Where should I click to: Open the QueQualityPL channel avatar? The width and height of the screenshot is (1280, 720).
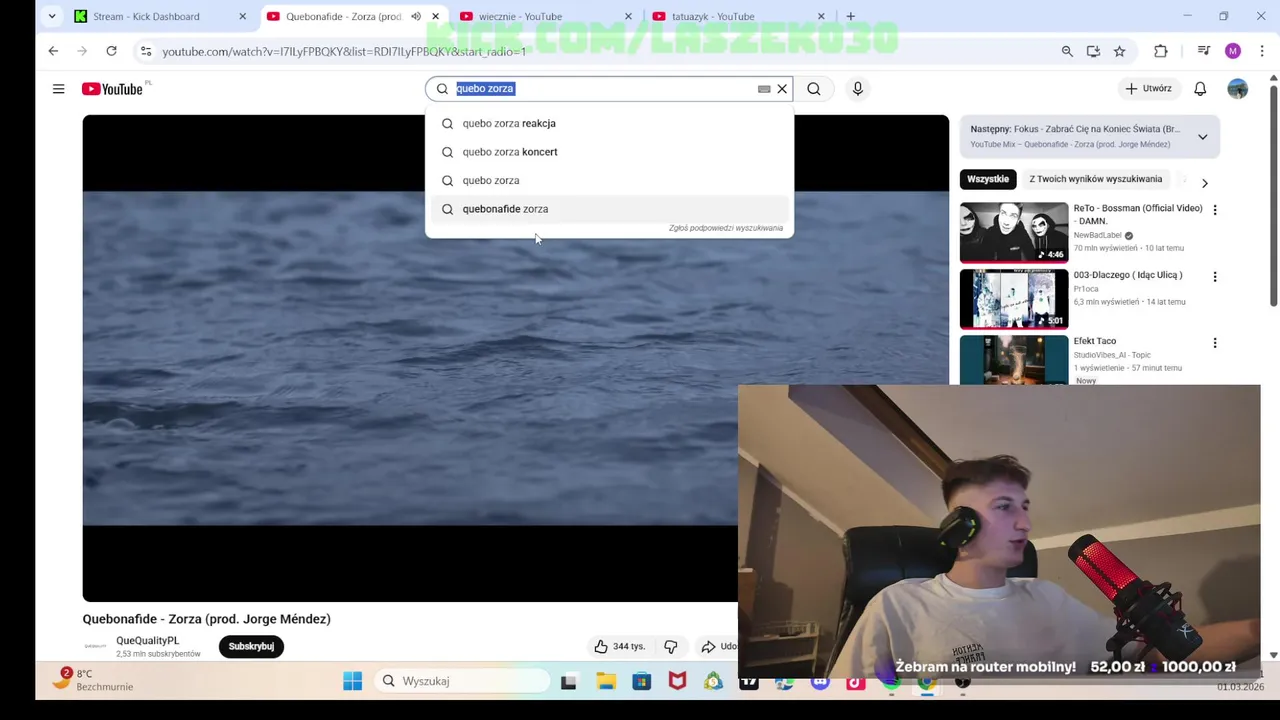(x=95, y=647)
